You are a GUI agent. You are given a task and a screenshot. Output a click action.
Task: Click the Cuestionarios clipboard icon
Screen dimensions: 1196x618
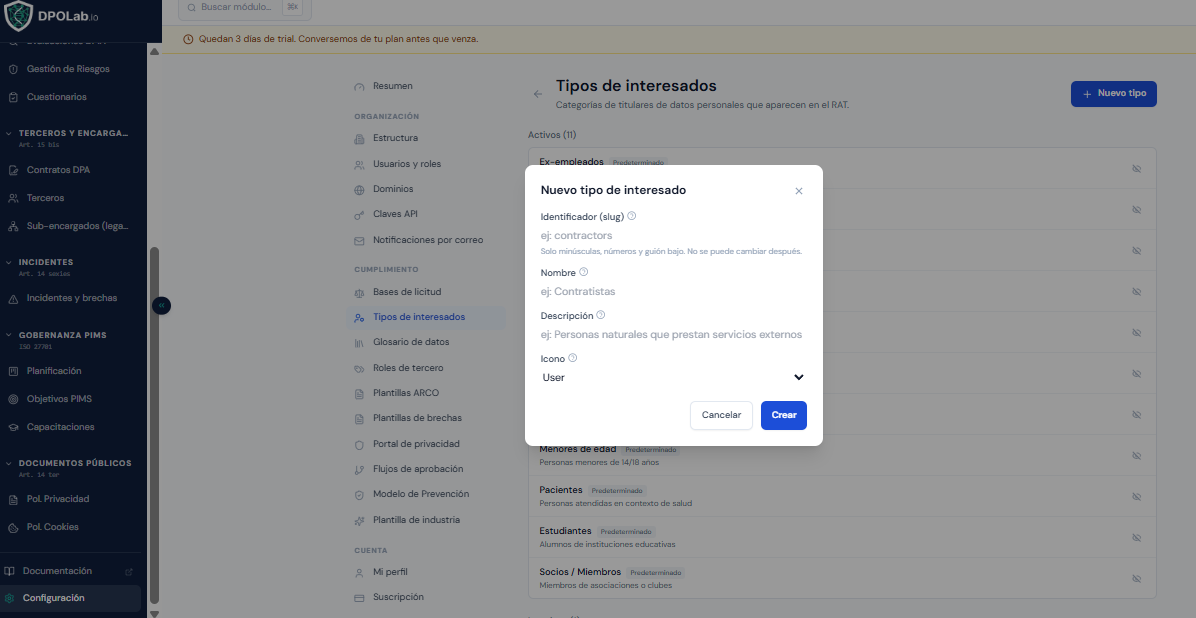(12, 97)
